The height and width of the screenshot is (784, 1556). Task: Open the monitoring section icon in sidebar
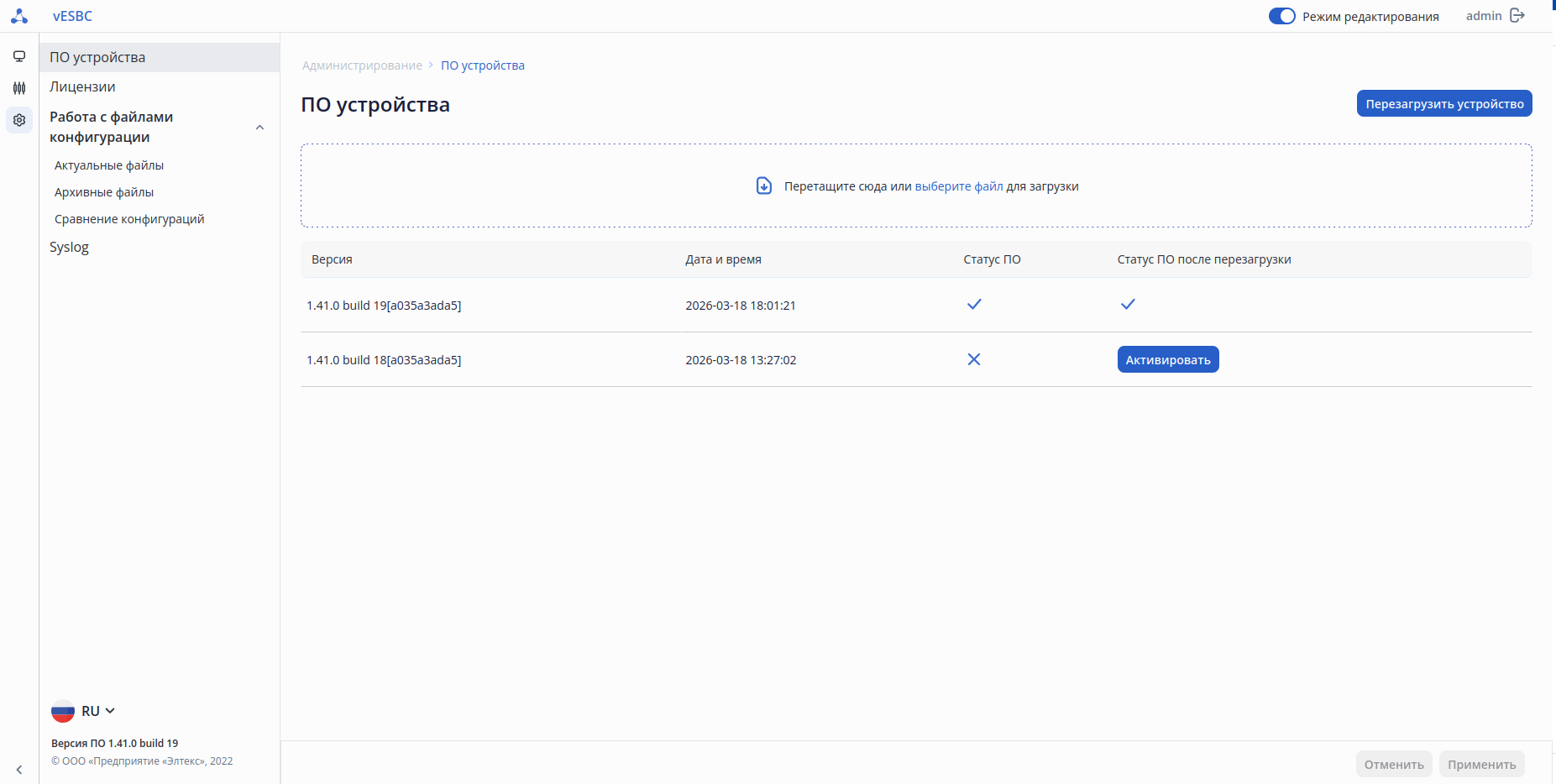pos(19,56)
